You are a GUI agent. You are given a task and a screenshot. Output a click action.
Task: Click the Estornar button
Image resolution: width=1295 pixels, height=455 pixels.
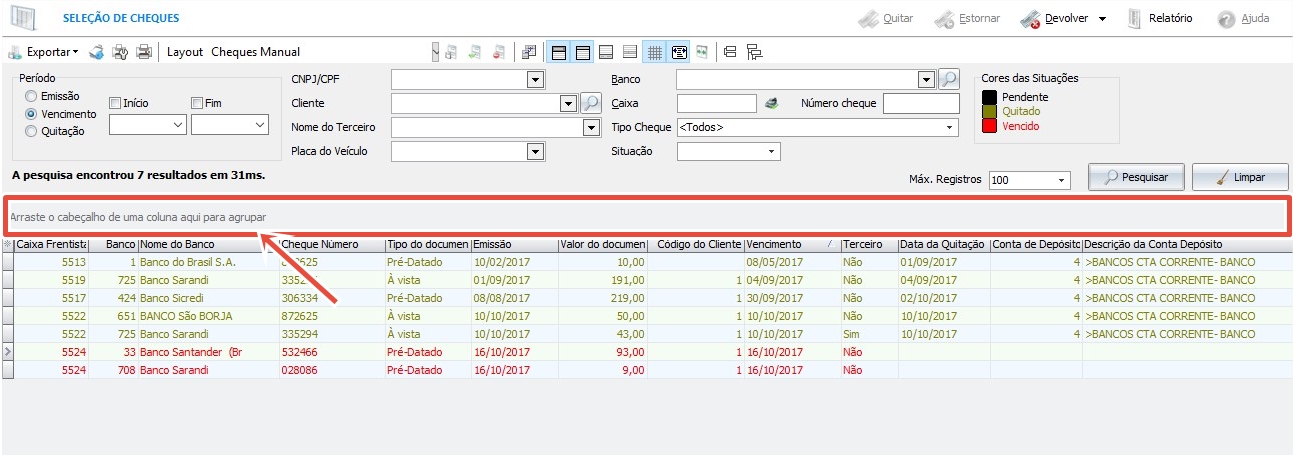(969, 18)
